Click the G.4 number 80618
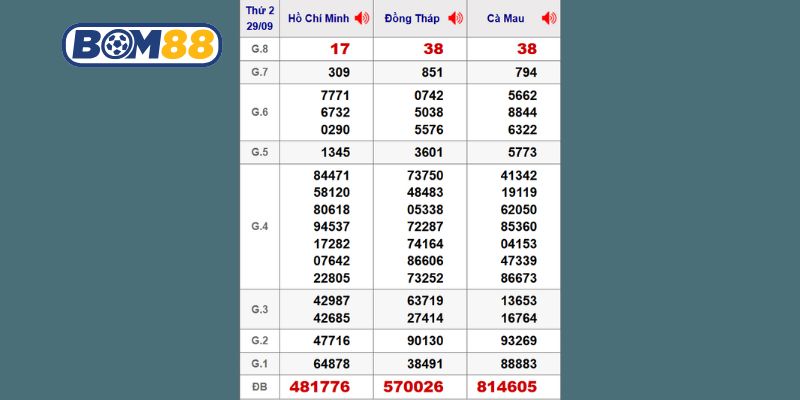Image resolution: width=800 pixels, height=400 pixels. tap(332, 210)
